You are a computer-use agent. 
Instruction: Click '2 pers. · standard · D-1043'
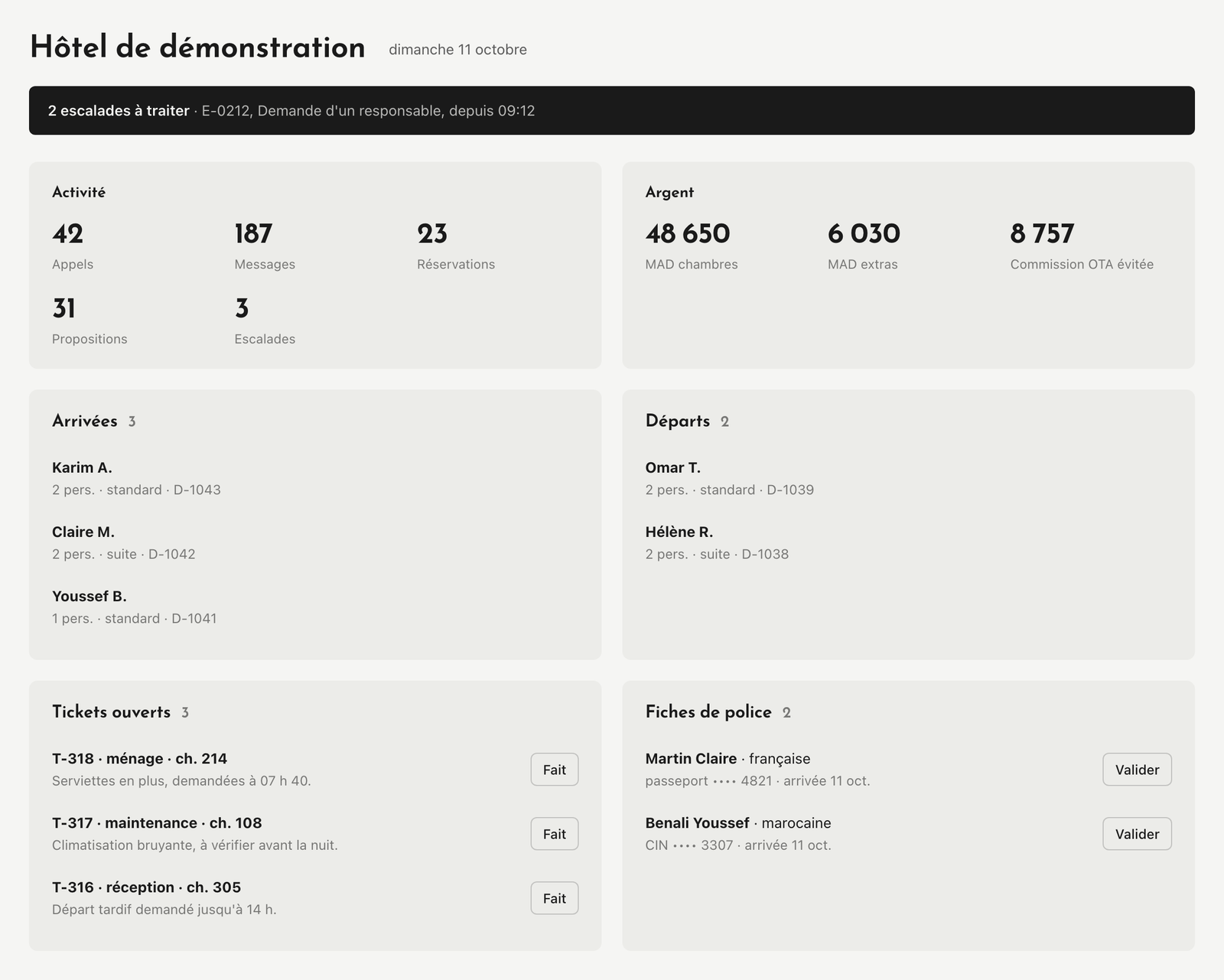136,490
